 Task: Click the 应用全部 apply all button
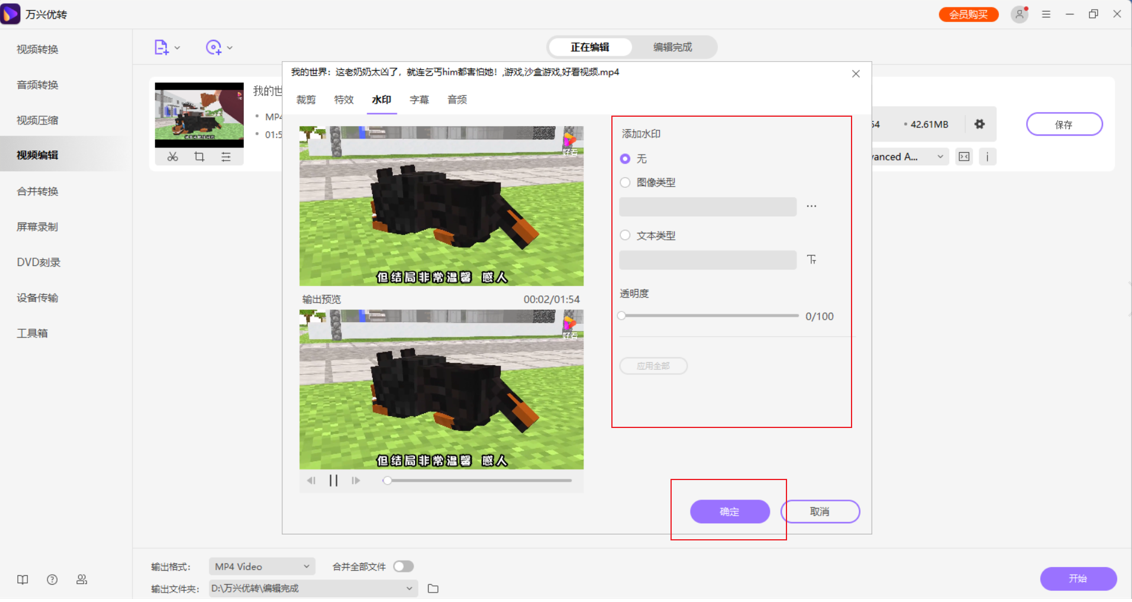click(x=653, y=367)
